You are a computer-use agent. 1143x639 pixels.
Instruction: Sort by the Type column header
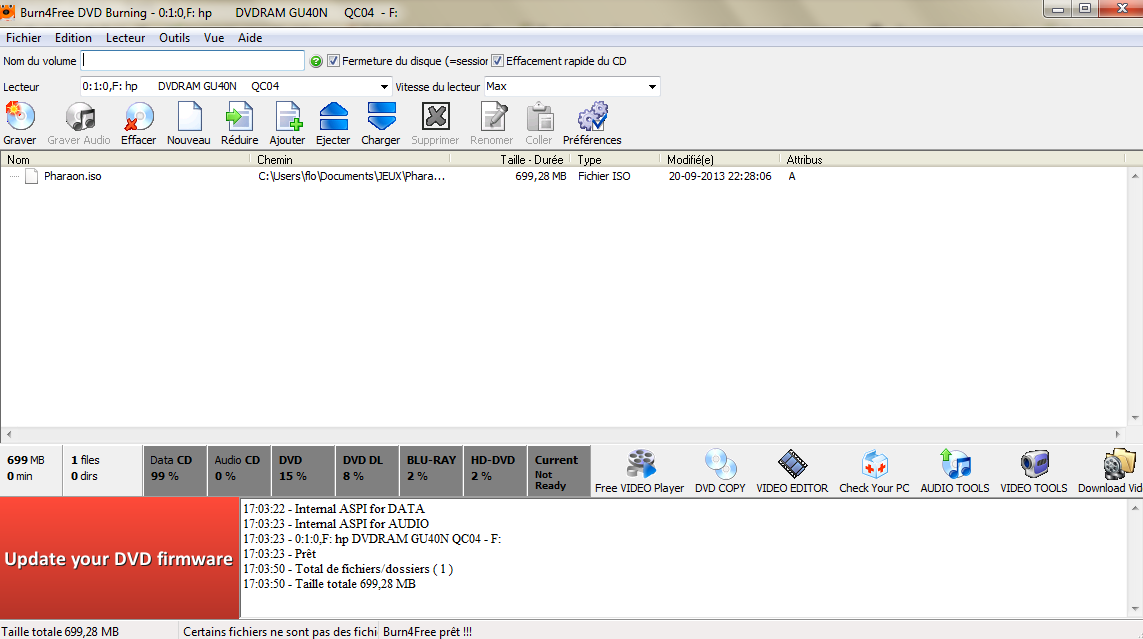(x=615, y=160)
